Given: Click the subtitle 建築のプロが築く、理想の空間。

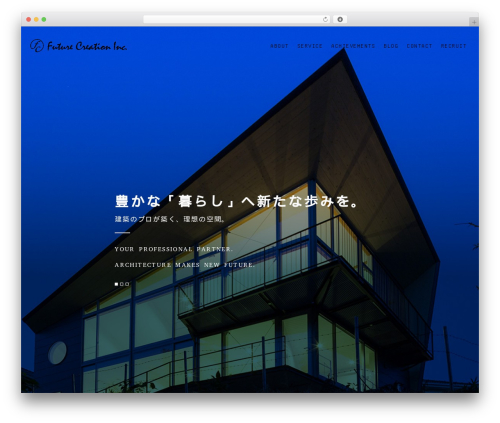Looking at the screenshot, I should point(170,219).
